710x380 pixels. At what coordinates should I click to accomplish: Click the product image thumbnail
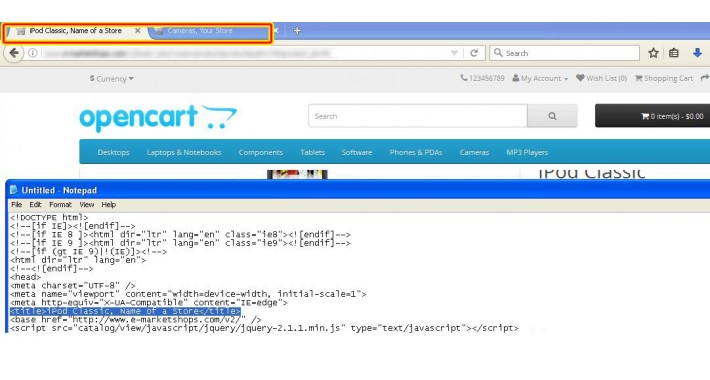(297, 174)
